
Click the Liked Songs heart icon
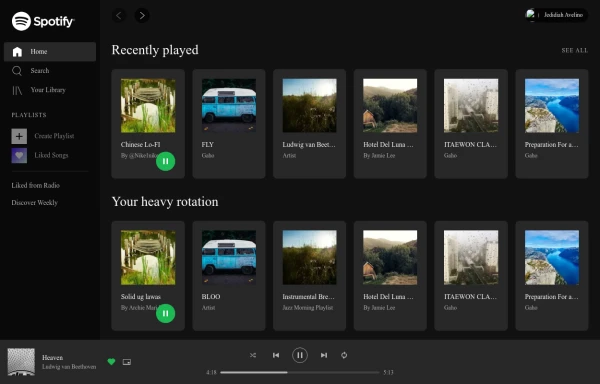point(19,155)
